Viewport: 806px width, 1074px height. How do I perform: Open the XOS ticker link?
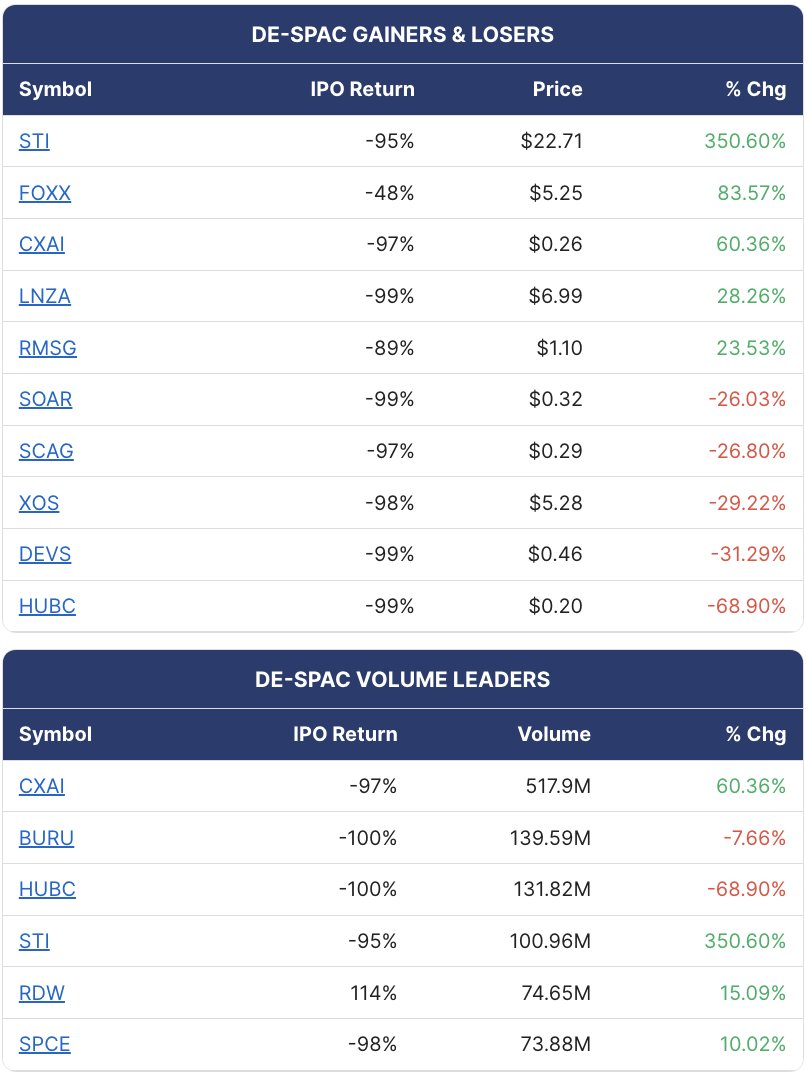(x=39, y=503)
